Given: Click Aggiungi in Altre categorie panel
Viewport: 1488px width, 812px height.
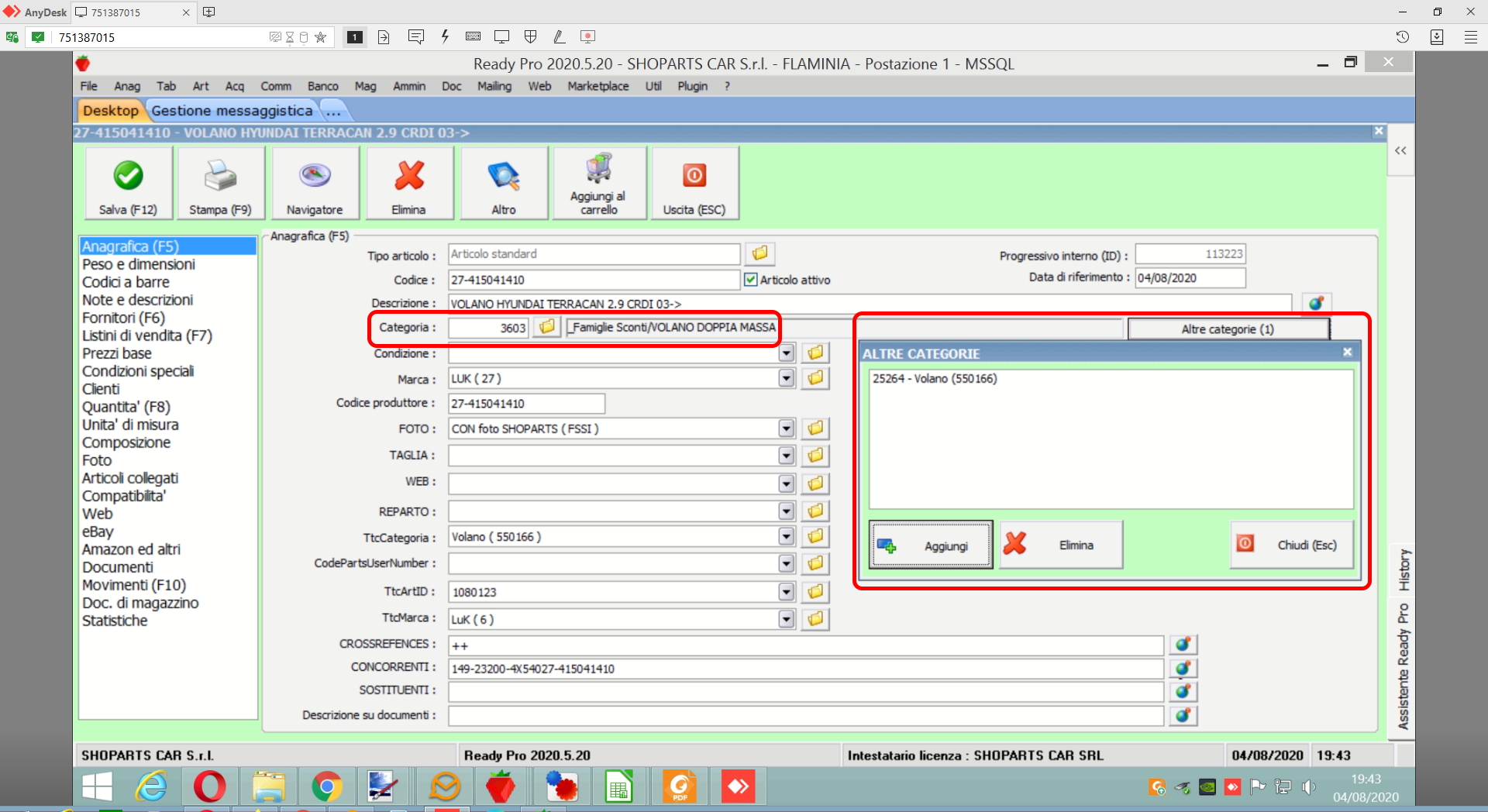Looking at the screenshot, I should coord(931,545).
